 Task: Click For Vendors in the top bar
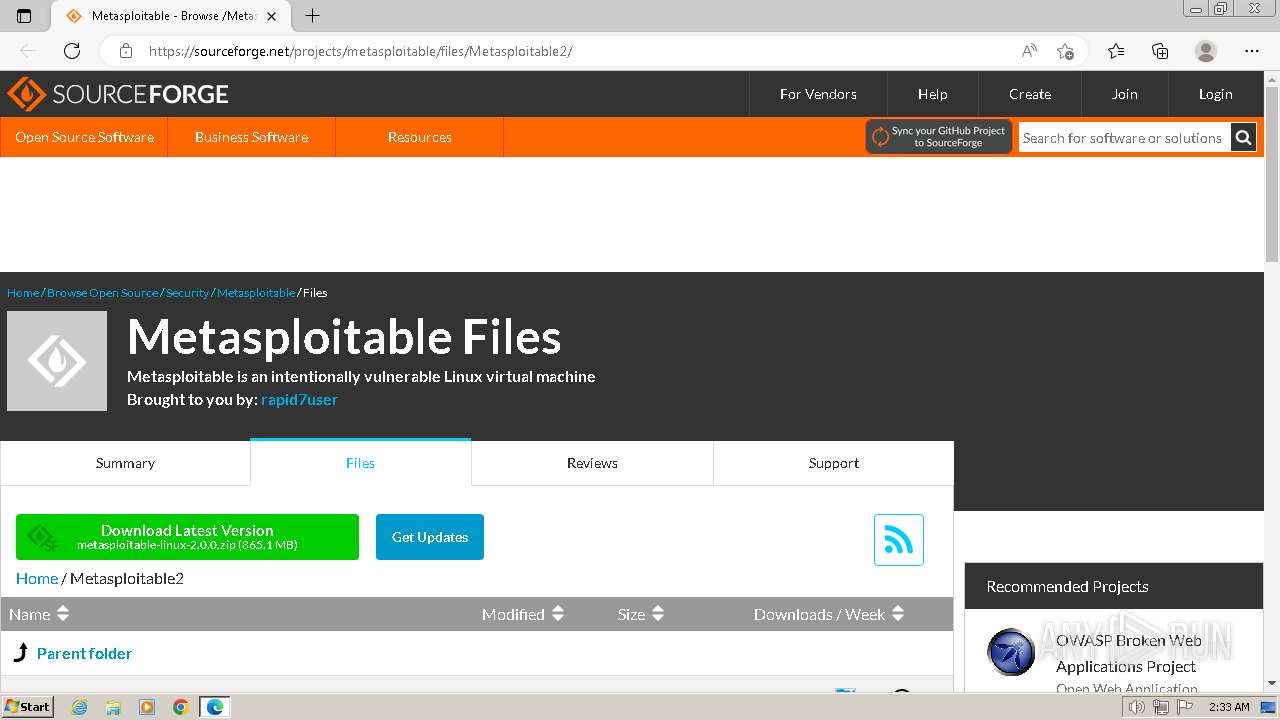(x=818, y=94)
